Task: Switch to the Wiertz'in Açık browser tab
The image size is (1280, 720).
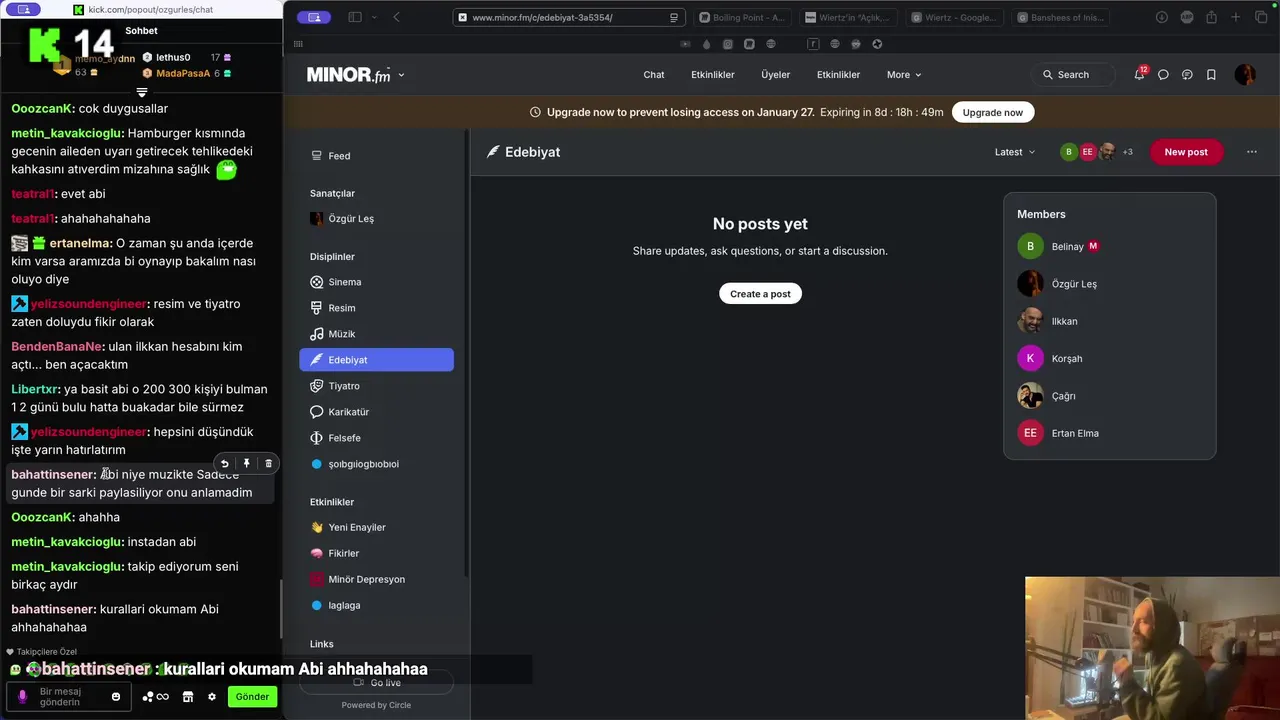Action: coord(849,18)
